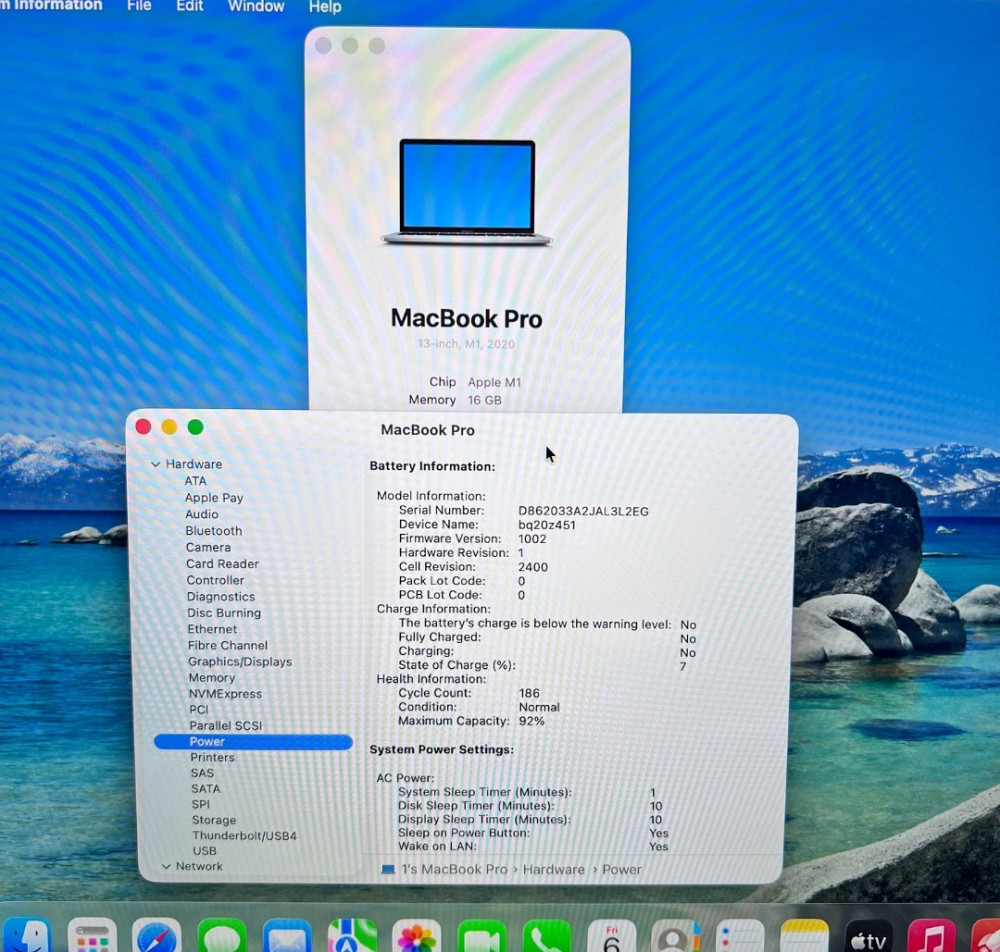Viewport: 1000px width, 952px height.
Task: Select Bluetooth in the Hardware sidebar
Action: click(x=213, y=531)
